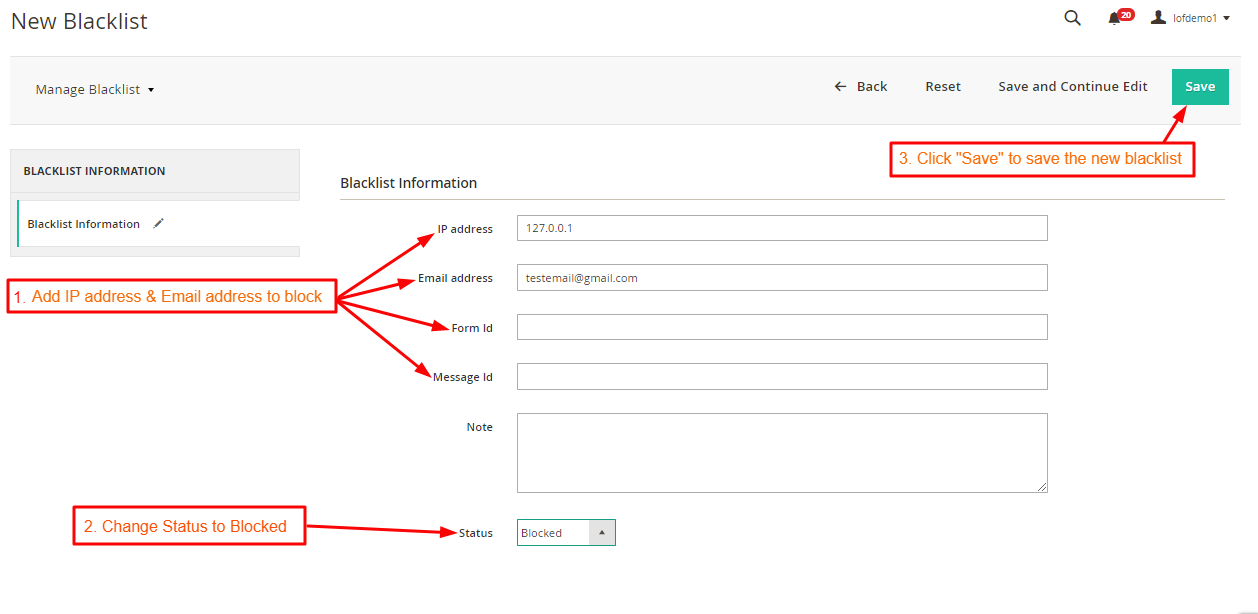Screen dimensions: 1258x614
Task: Click the Form Id input field
Action: pyautogui.click(x=781, y=326)
